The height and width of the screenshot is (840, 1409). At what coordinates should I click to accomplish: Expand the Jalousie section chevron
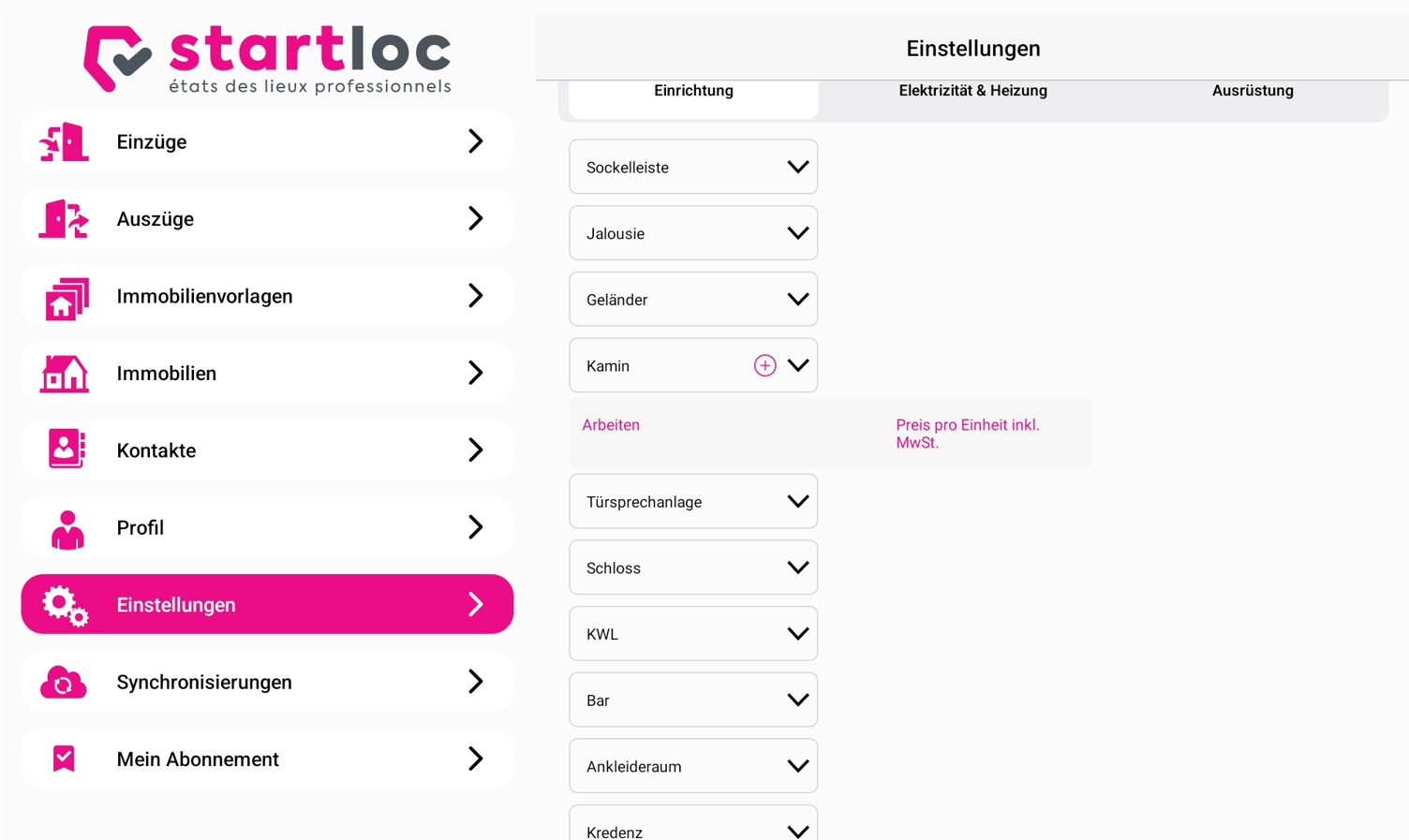click(x=797, y=233)
